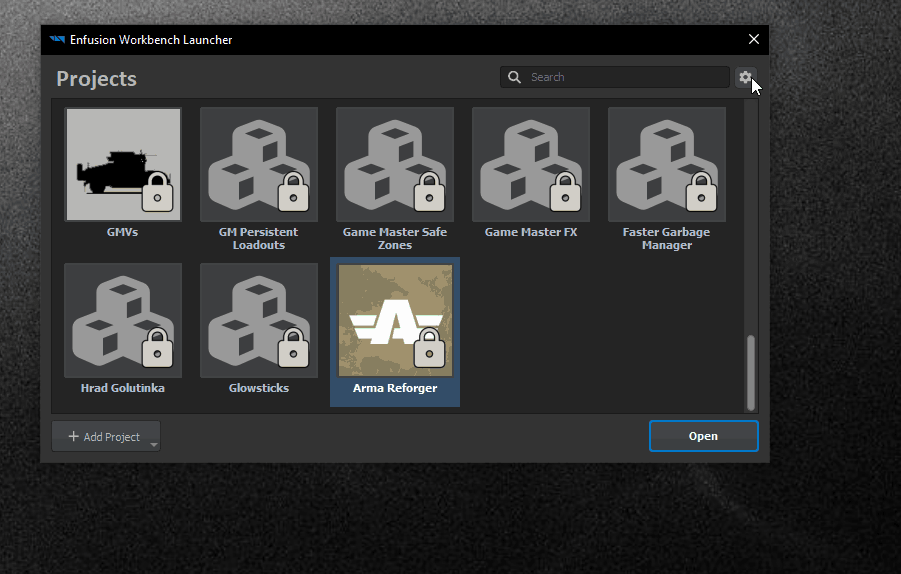
Task: Click the "Glowsticks" label
Action: coord(259,388)
